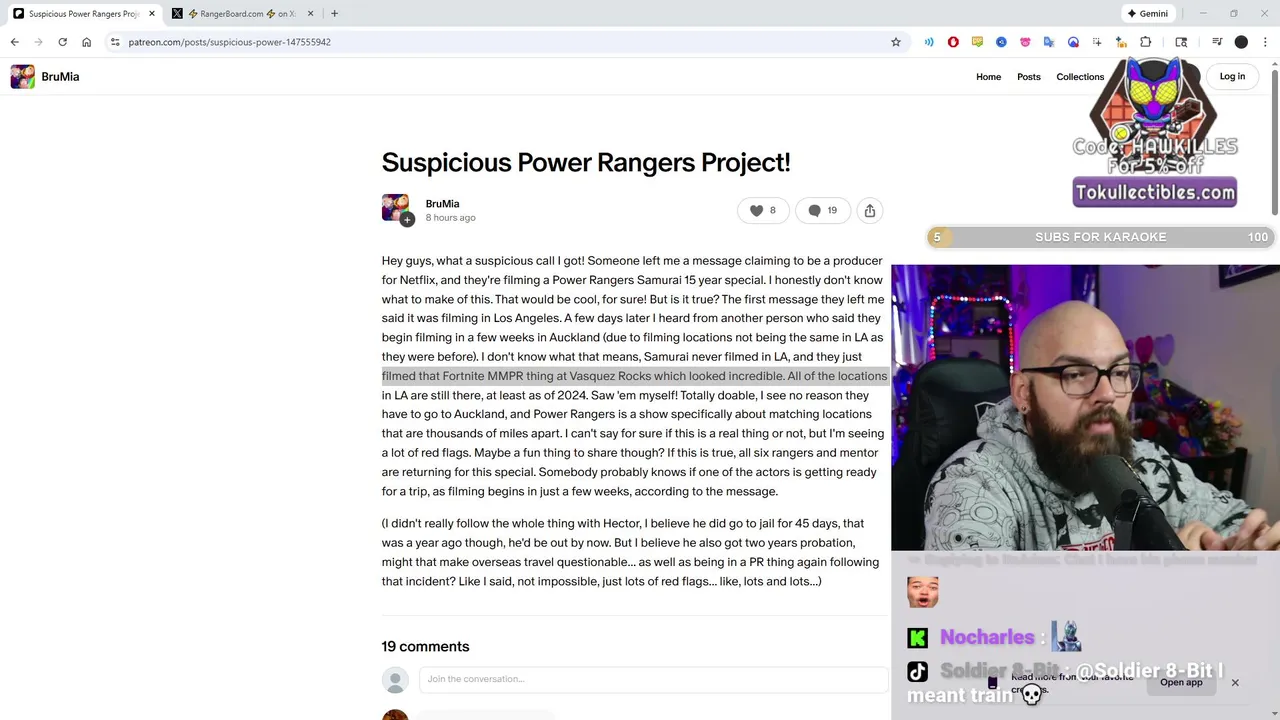The image size is (1280, 720).
Task: Open the pink pig extension icon
Action: 1025,42
